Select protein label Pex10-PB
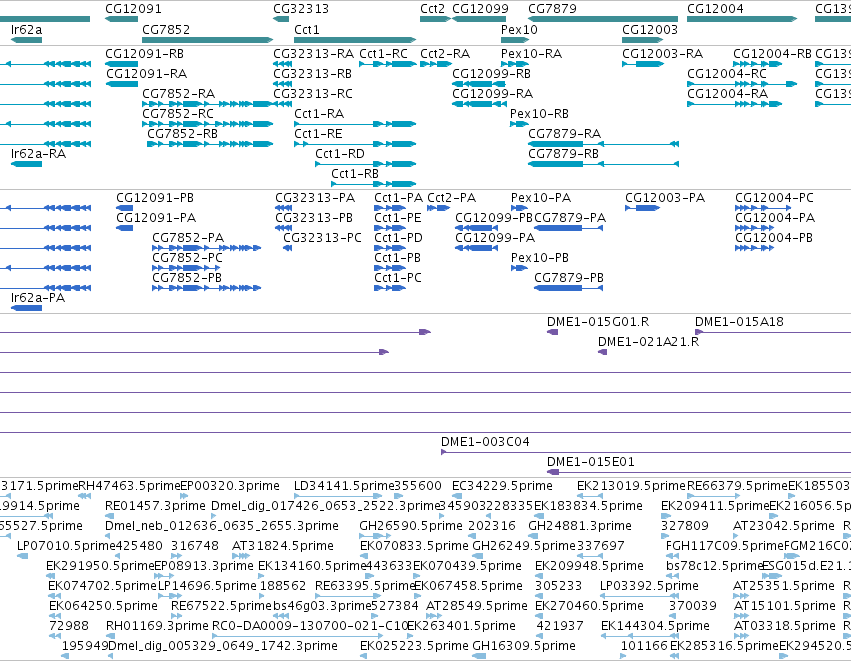The width and height of the screenshot is (851, 661). pos(539,258)
